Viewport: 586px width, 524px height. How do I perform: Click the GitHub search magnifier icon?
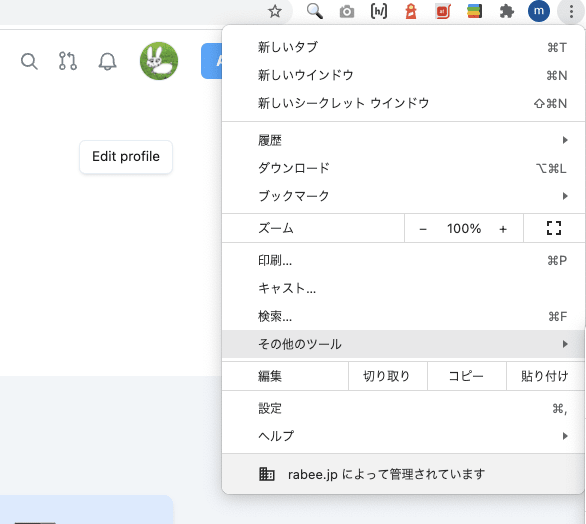[29, 61]
